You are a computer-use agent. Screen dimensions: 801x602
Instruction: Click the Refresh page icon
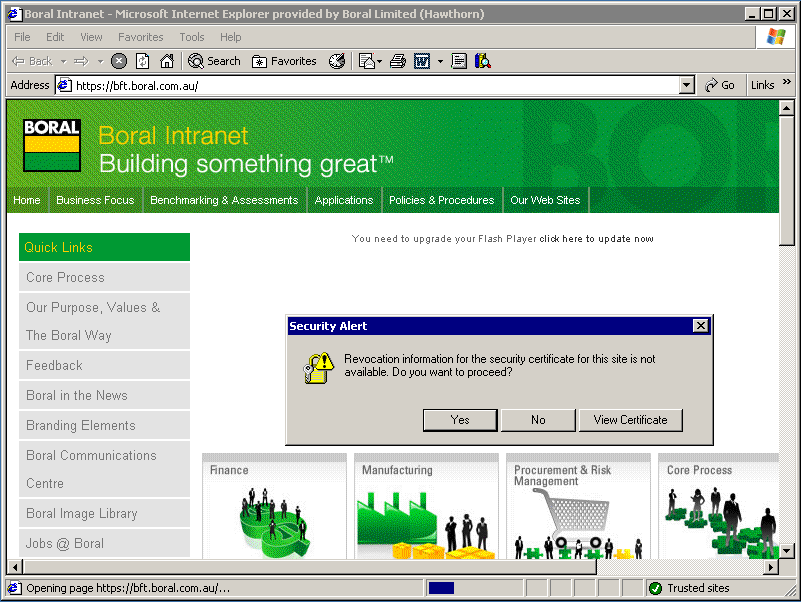click(143, 61)
